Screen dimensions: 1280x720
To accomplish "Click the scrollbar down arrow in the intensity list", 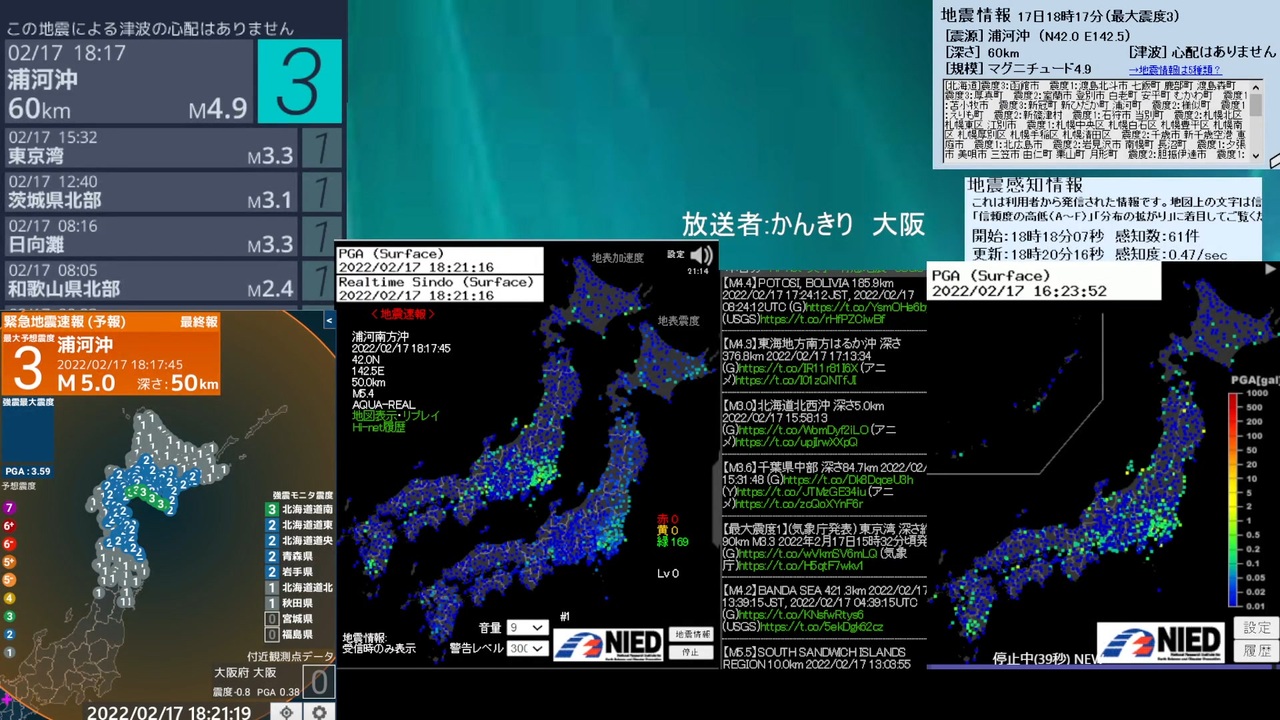I will [1256, 155].
